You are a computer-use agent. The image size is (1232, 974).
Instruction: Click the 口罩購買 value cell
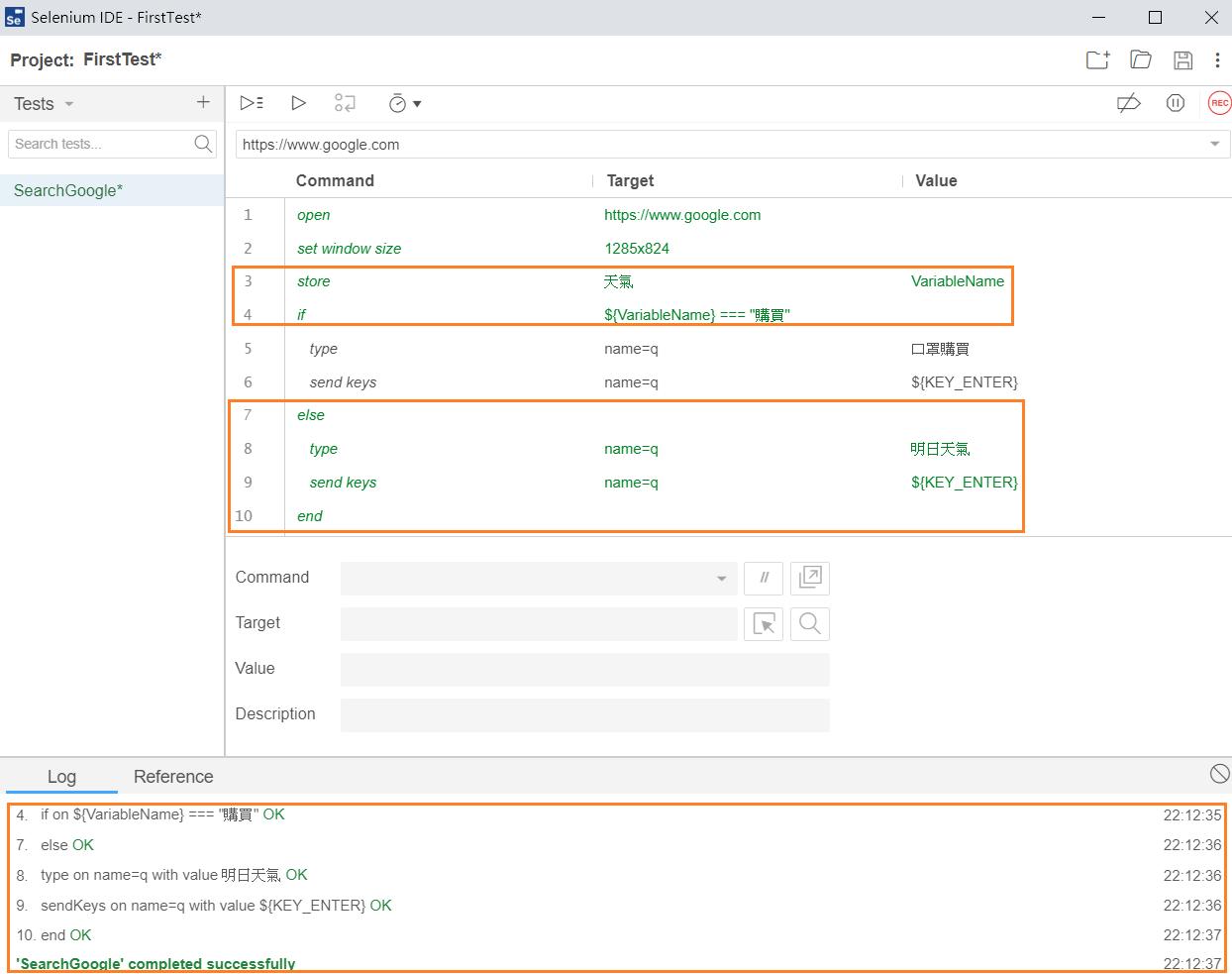click(x=940, y=349)
